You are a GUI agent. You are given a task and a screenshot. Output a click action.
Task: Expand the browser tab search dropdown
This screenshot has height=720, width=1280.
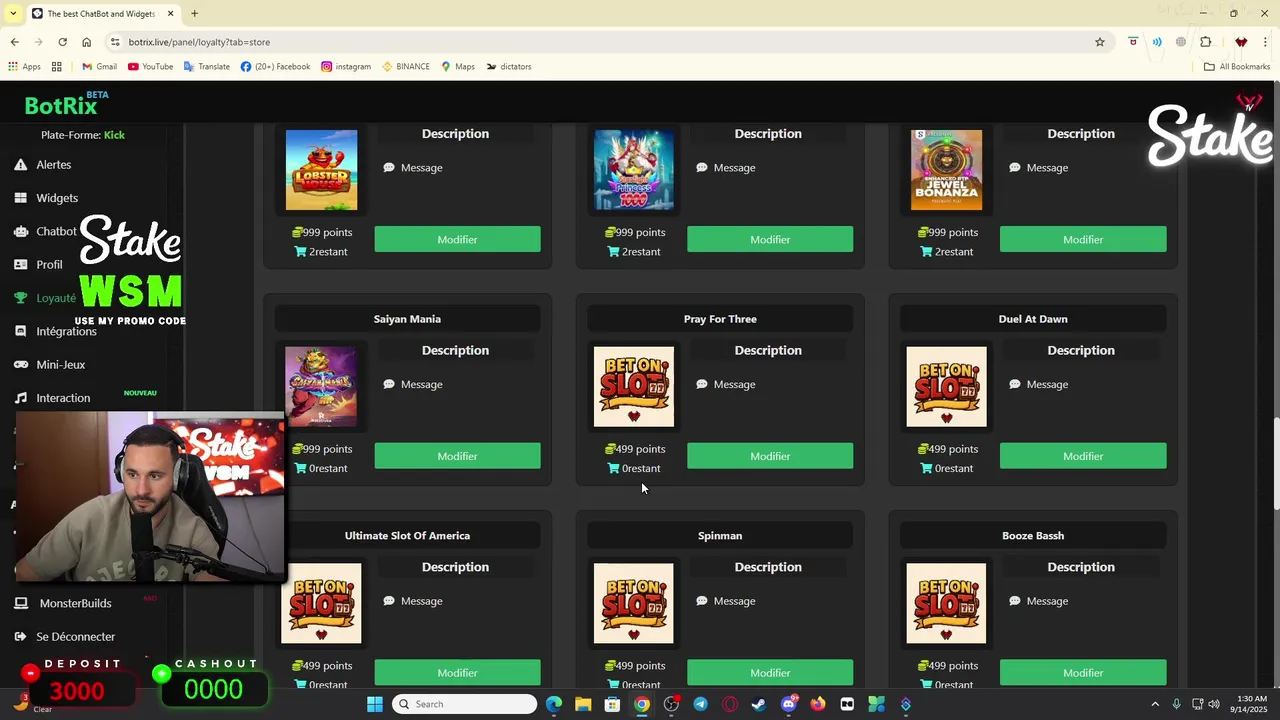point(13,13)
